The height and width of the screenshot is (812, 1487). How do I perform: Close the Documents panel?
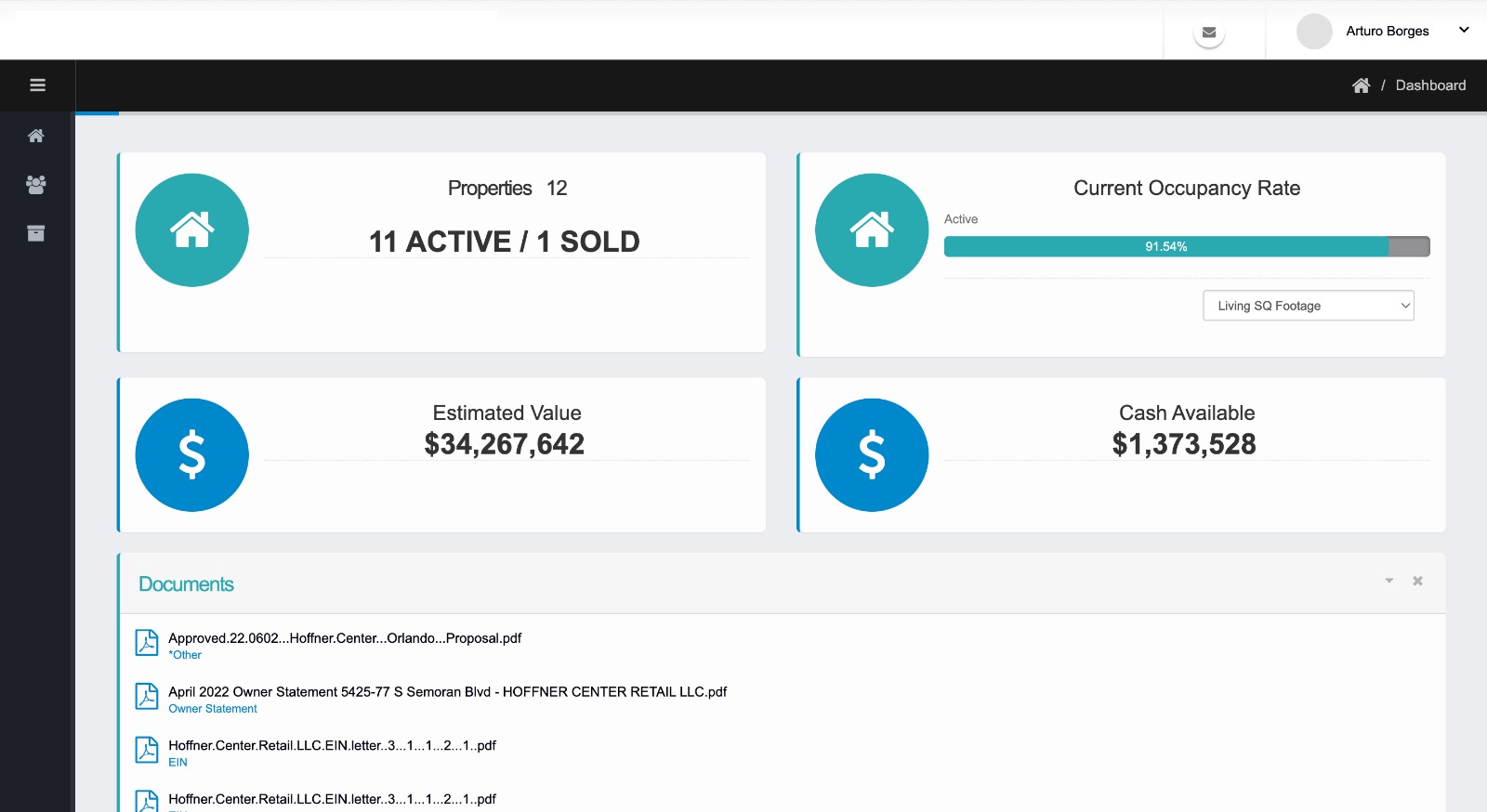1417,581
